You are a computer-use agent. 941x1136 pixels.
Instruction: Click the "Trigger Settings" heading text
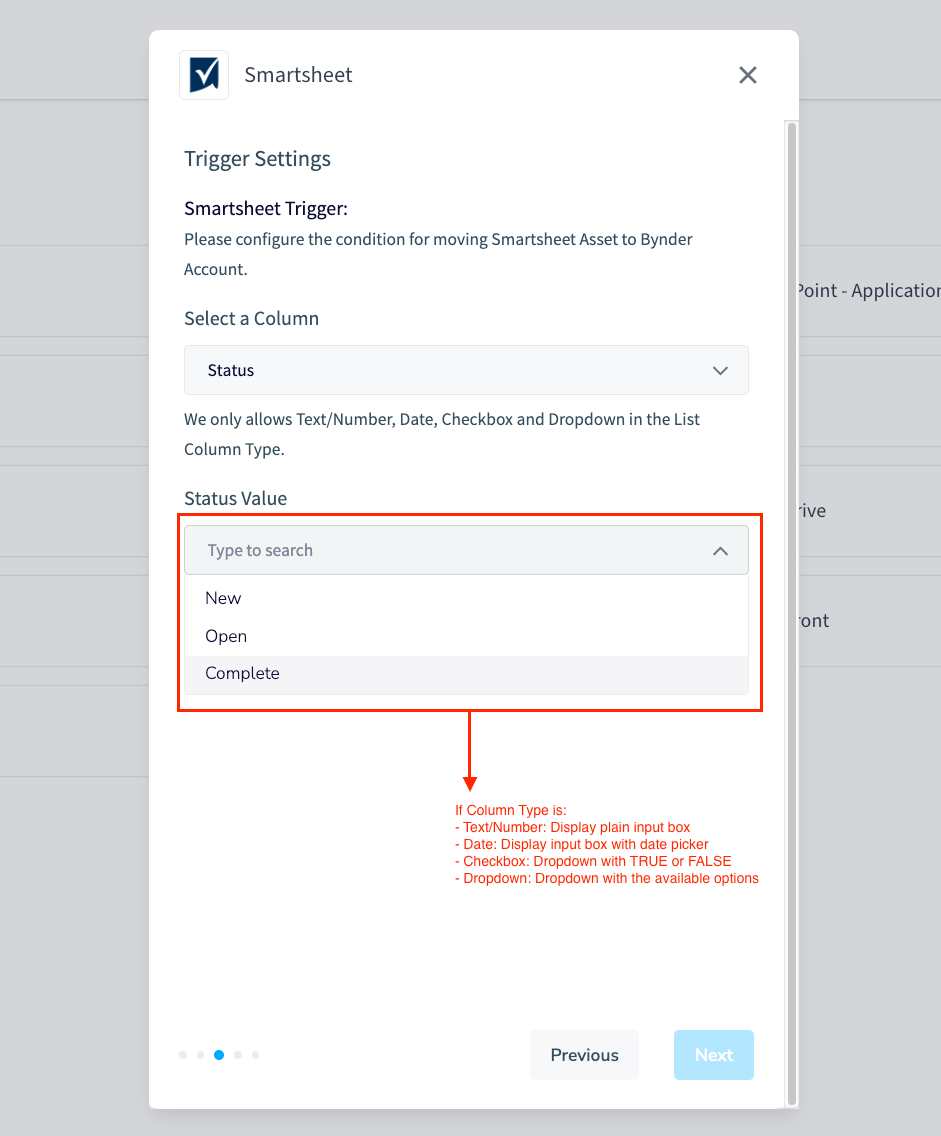click(257, 158)
